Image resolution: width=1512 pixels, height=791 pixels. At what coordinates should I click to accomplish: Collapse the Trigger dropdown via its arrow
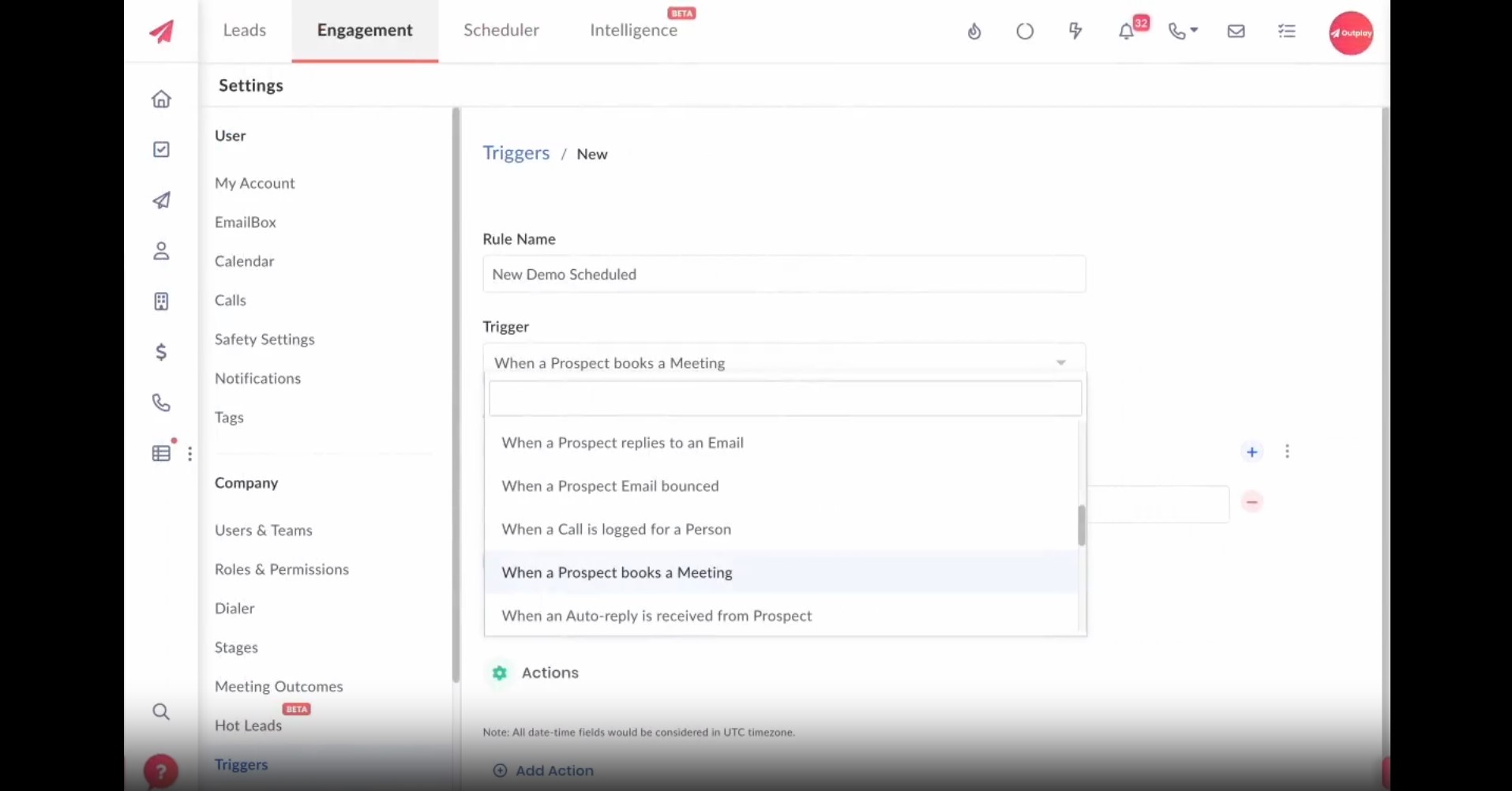1061,363
